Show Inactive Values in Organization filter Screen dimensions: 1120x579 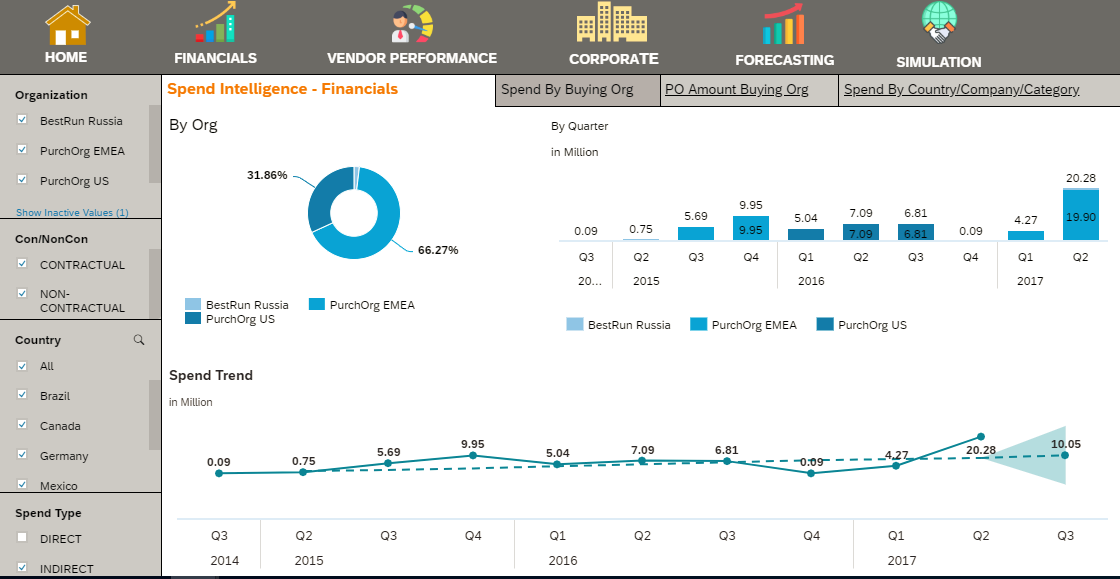pos(72,213)
